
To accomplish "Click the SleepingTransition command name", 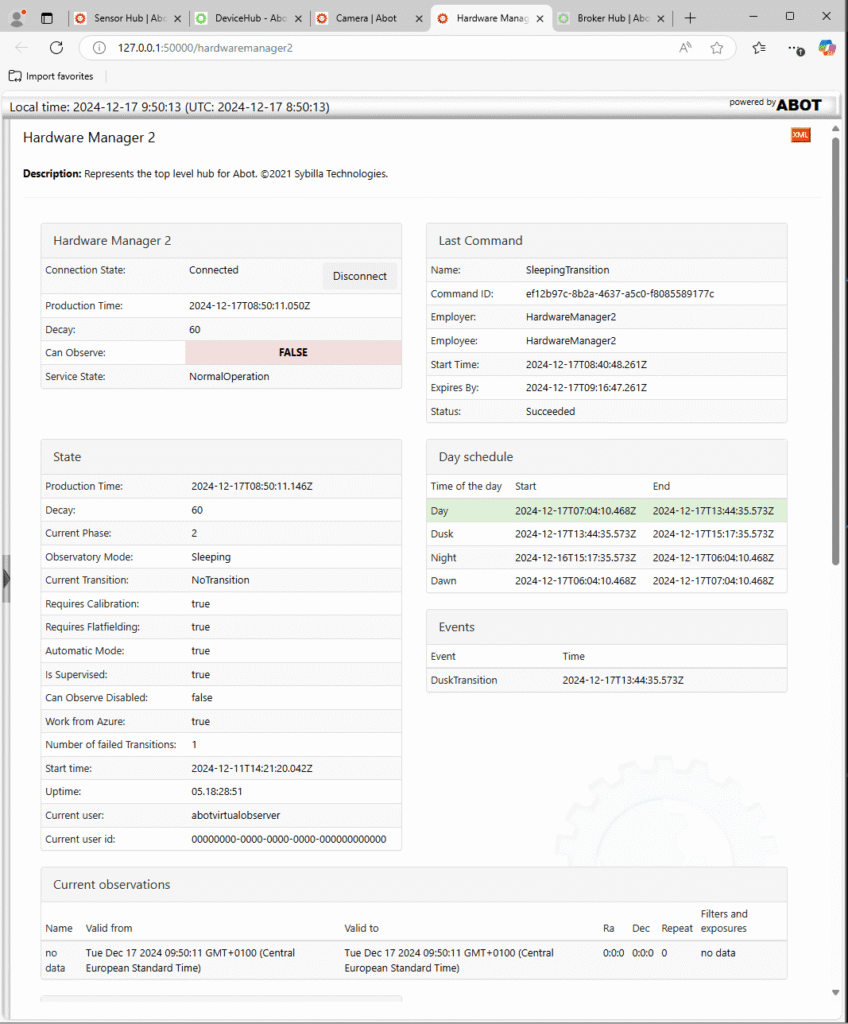I will 567,270.
